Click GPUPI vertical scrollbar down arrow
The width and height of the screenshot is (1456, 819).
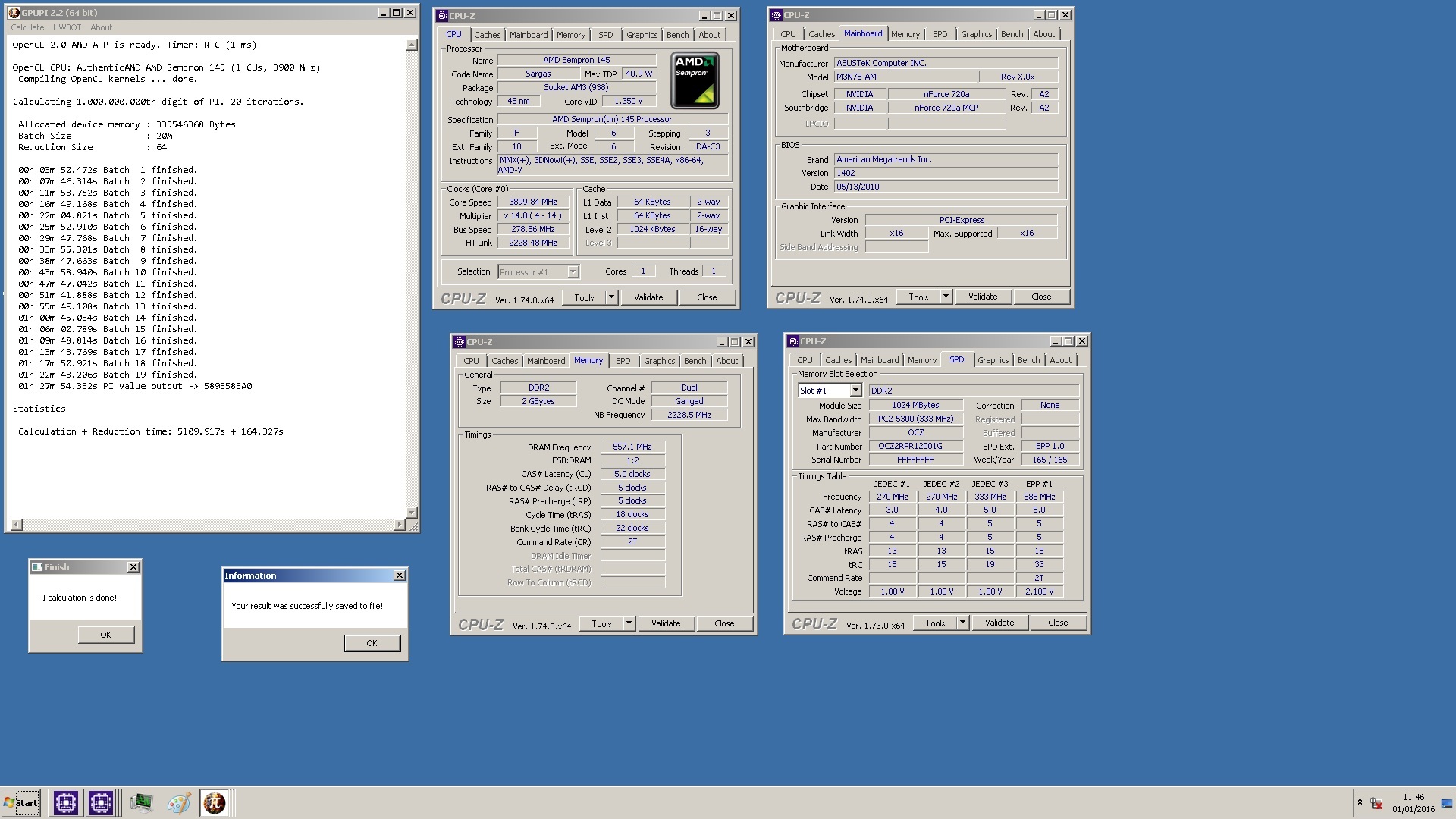[x=412, y=512]
